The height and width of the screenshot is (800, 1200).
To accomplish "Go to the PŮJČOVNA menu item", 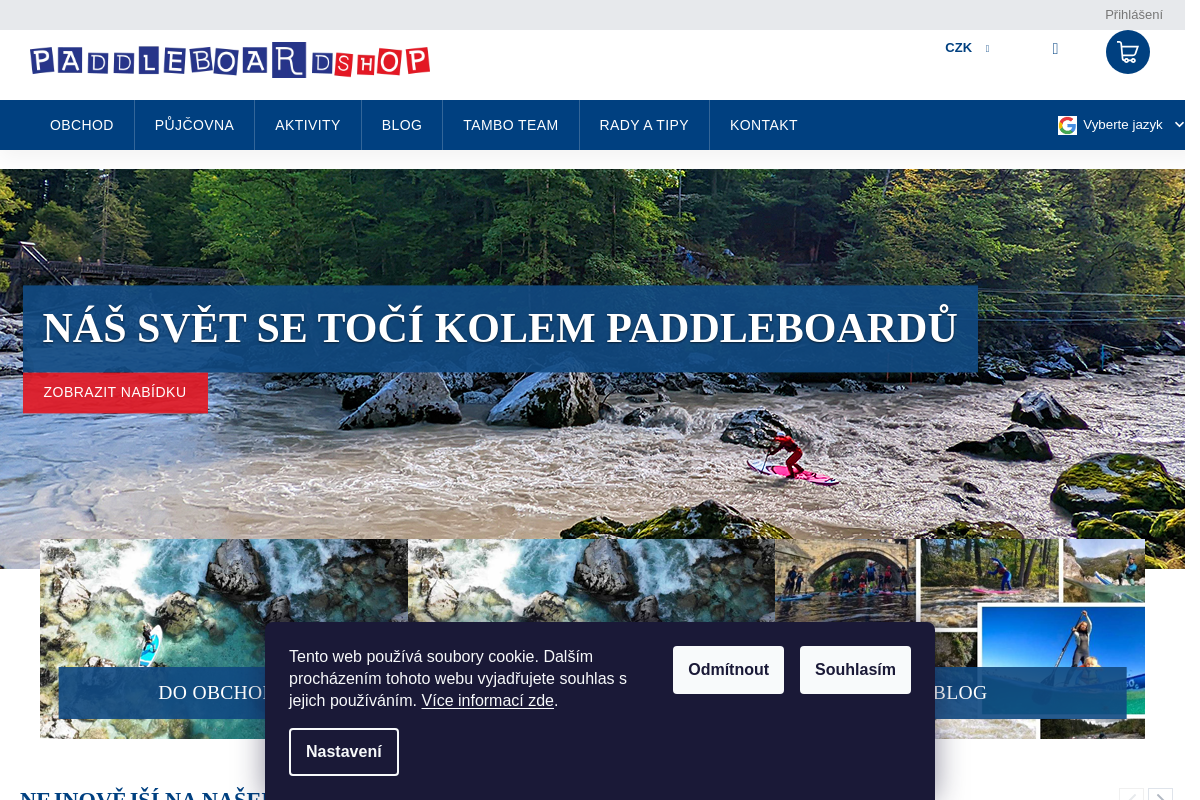I will (194, 125).
